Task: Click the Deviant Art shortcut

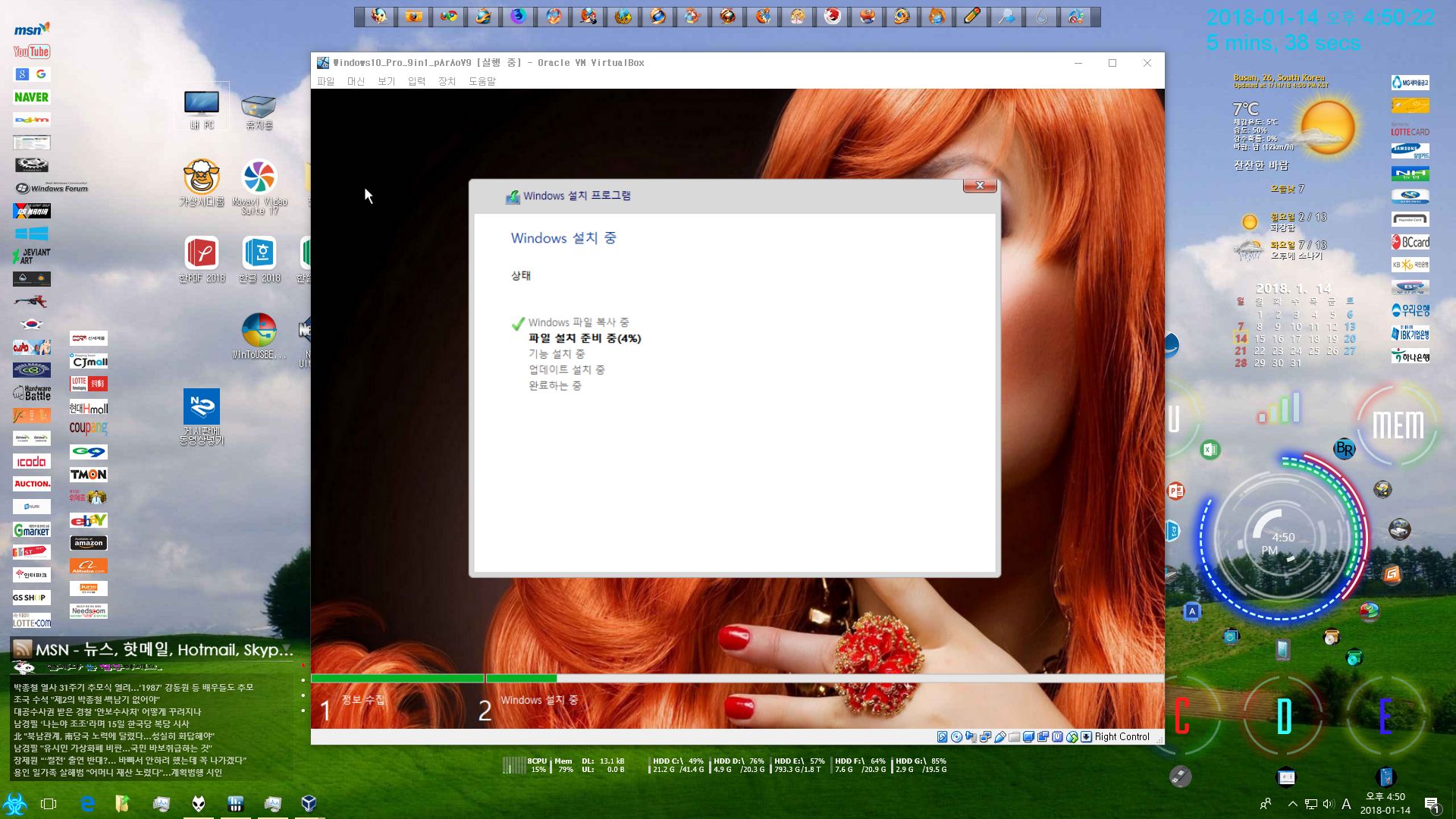Action: [32, 256]
